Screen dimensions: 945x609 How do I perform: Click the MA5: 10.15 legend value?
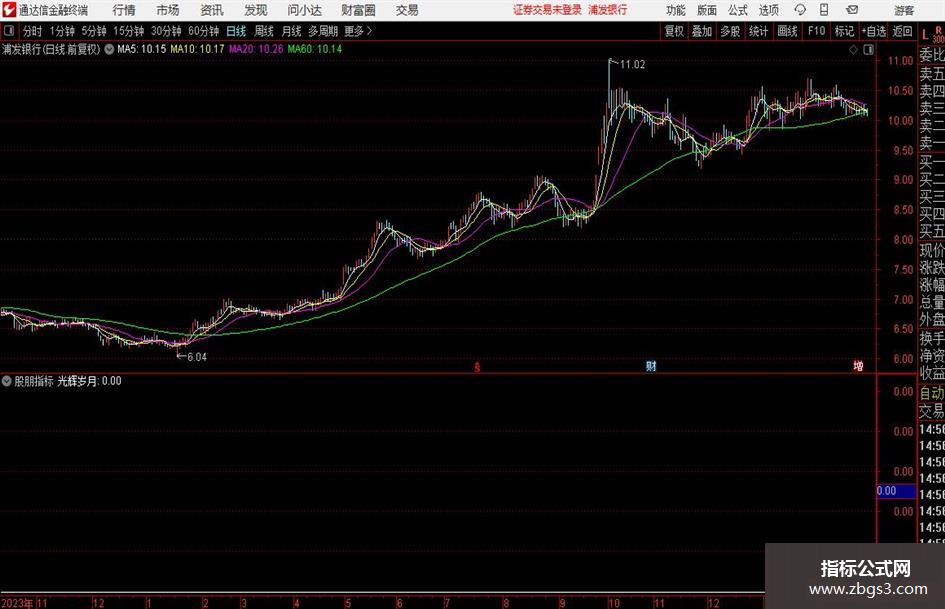[142, 49]
